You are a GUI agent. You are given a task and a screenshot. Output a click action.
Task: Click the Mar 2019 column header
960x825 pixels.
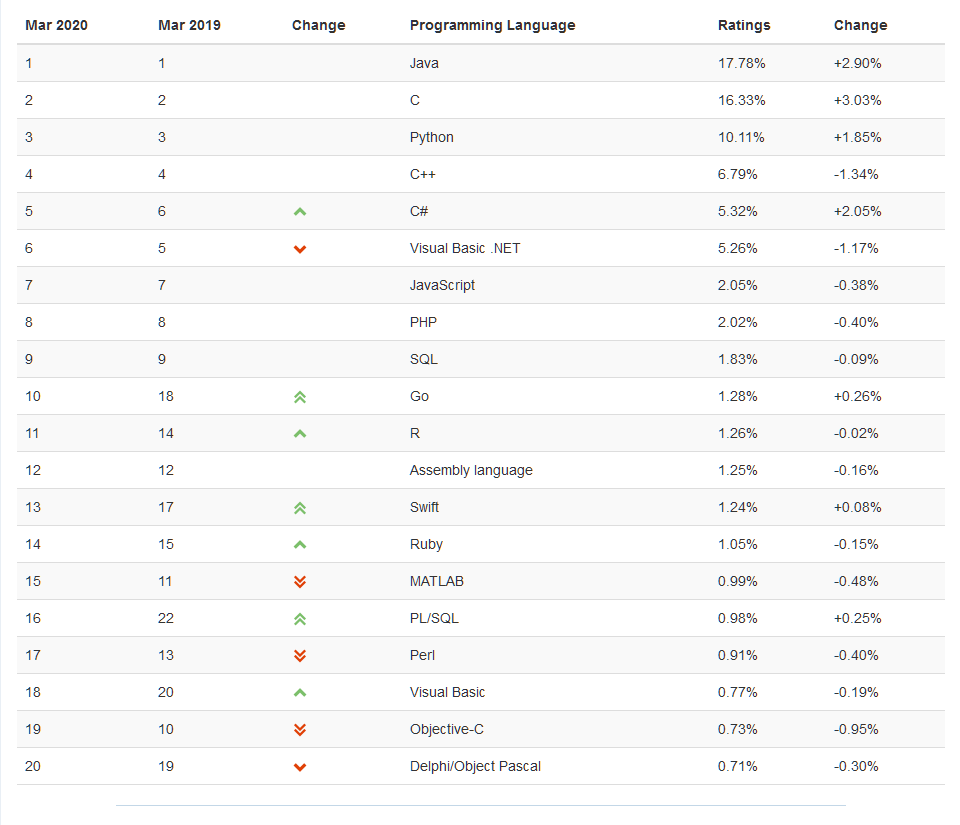coord(189,25)
